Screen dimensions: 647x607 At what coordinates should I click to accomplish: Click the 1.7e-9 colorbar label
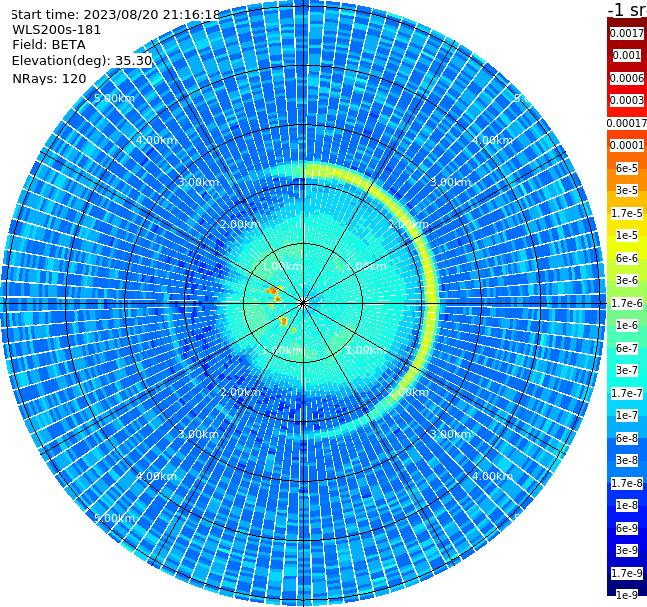[x=626, y=573]
